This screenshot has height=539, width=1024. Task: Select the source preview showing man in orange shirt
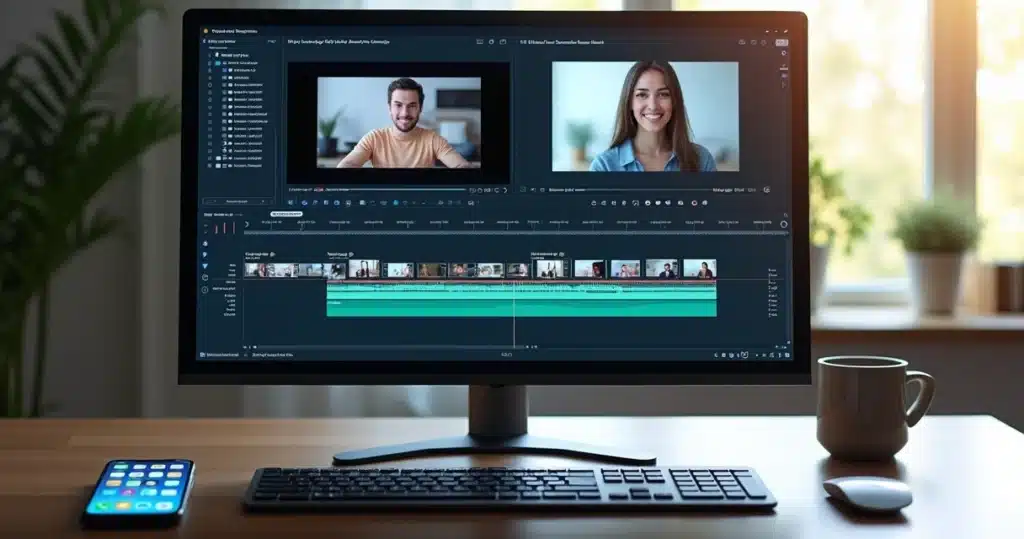pyautogui.click(x=399, y=123)
